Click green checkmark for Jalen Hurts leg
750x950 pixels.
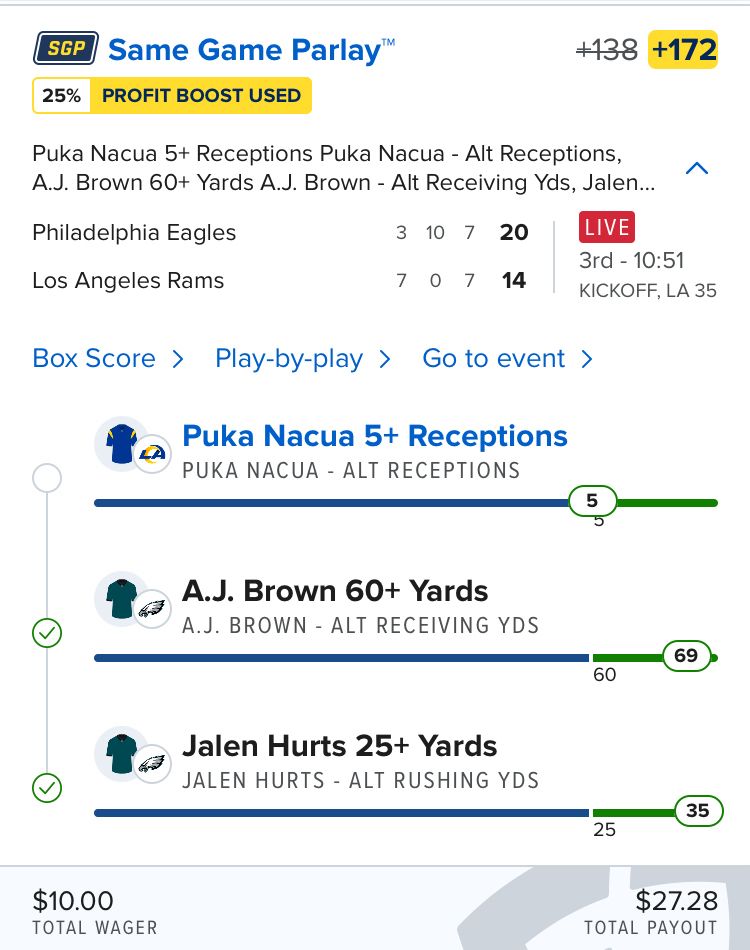pos(47,788)
